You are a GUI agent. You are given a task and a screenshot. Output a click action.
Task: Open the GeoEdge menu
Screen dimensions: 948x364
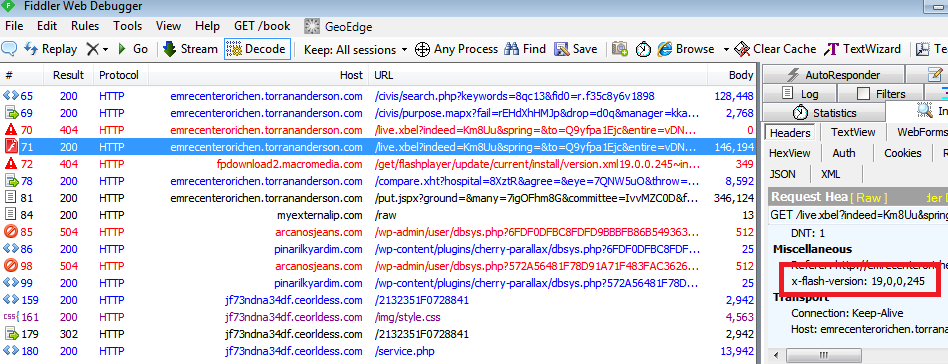pyautogui.click(x=339, y=27)
